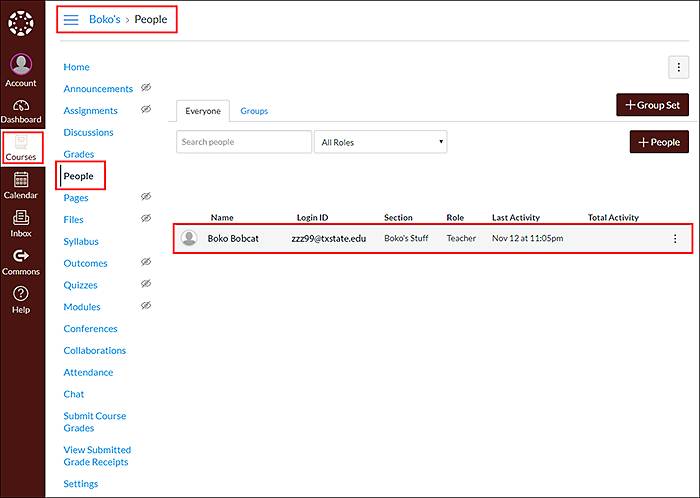Open Attendance in course navigation
This screenshot has width=700, height=498.
pos(88,373)
